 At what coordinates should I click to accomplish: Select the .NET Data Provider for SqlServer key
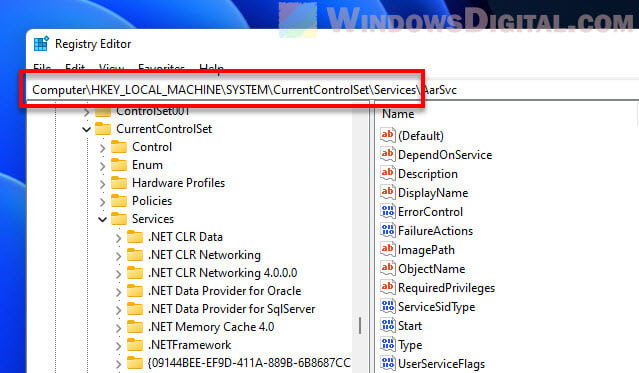click(231, 309)
